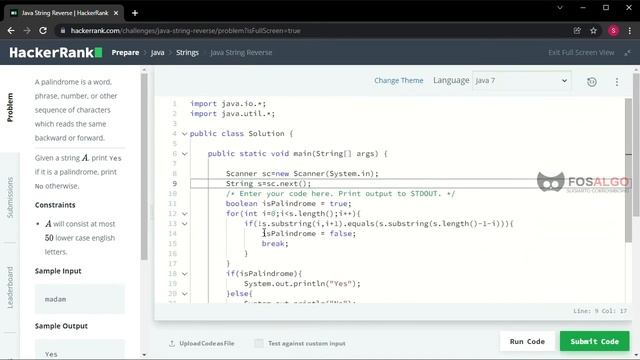Enable Test against custom input checkbox

click(x=259, y=343)
